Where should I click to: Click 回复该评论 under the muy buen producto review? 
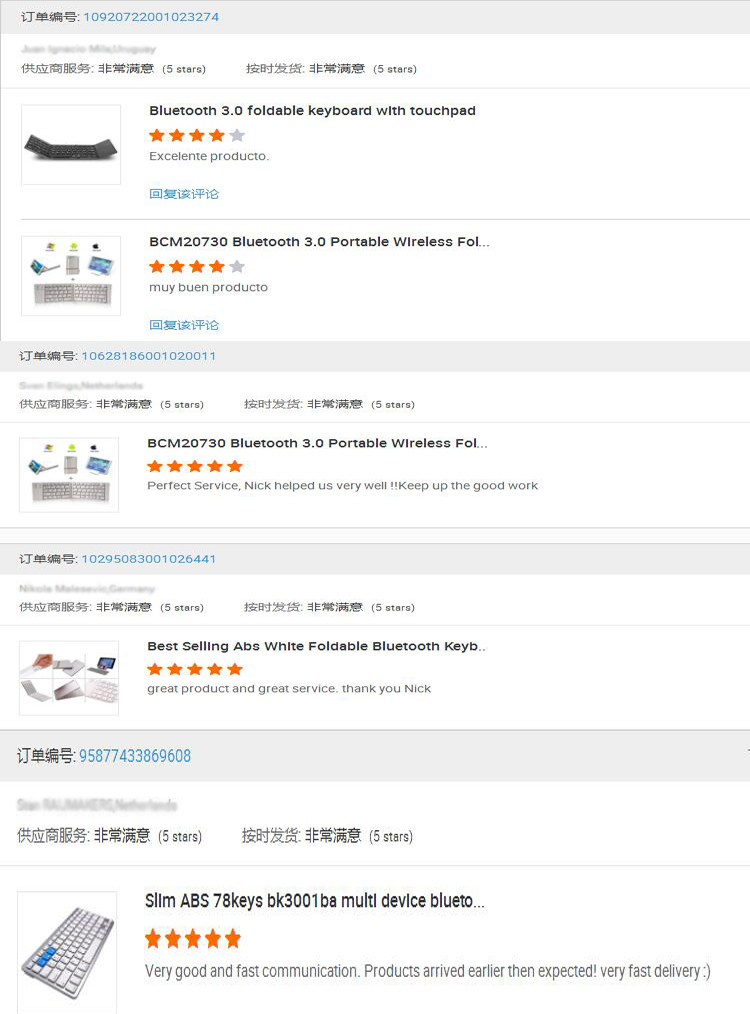pyautogui.click(x=183, y=324)
